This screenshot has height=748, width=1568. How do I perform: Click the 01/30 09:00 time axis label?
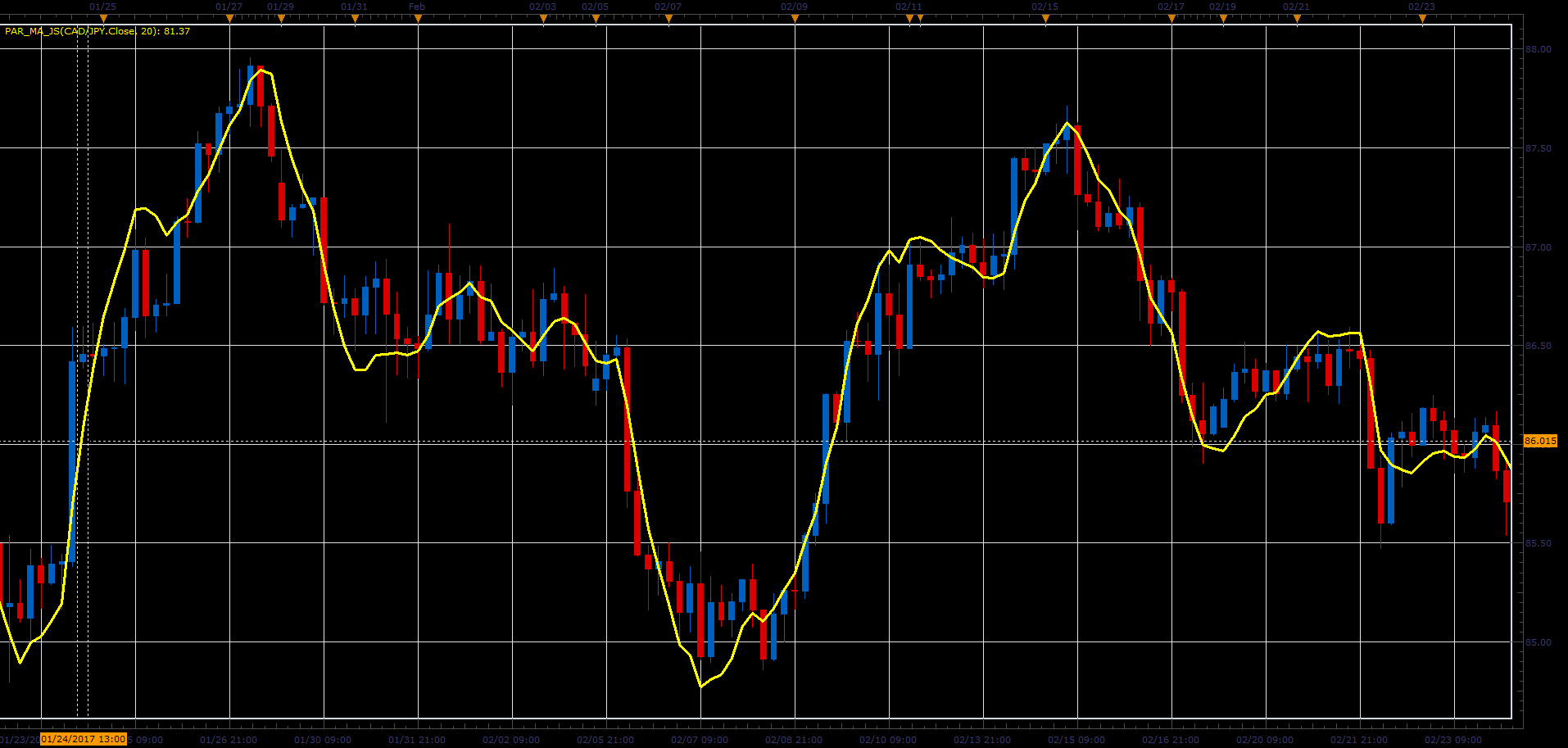323,740
